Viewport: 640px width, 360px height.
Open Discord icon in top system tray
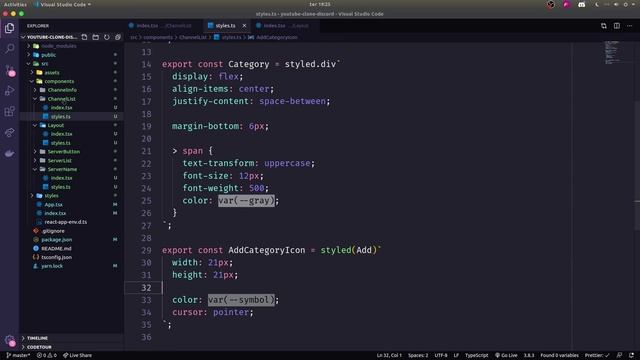pos(582,4)
